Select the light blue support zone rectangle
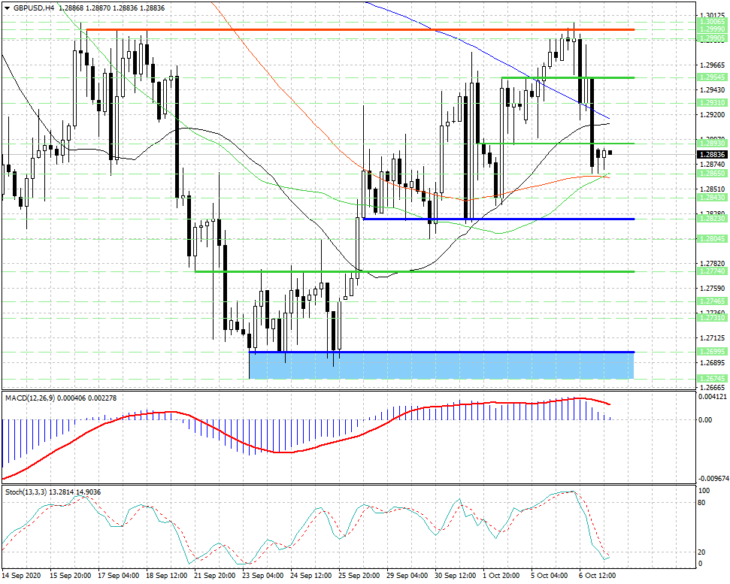This screenshot has height=584, width=730. point(442,366)
